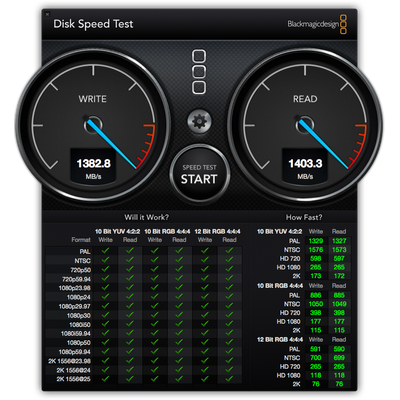
Task: Click the 1080p29.97 format row label
Action: [x=74, y=306]
